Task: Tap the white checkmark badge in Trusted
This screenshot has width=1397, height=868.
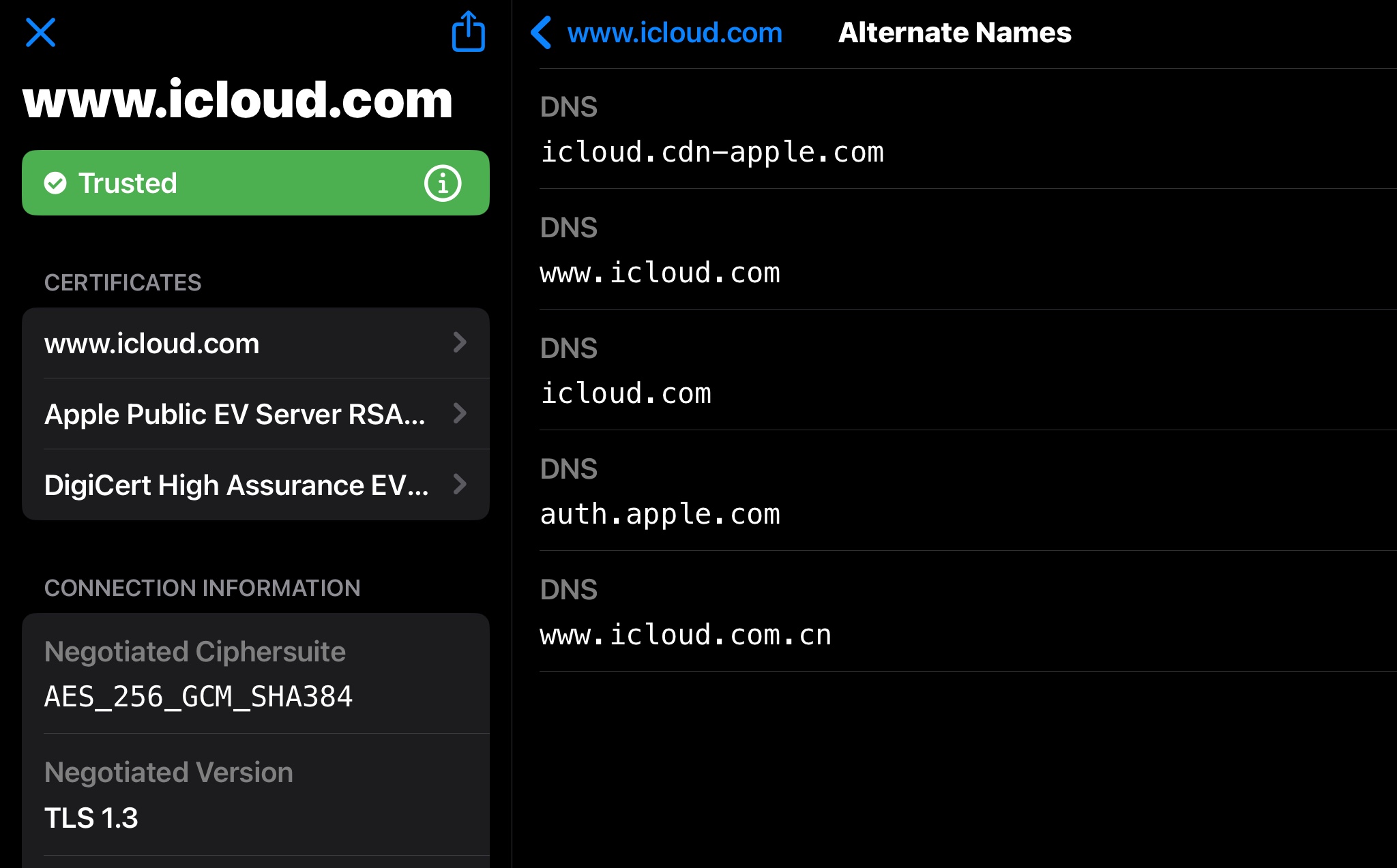Action: (55, 183)
